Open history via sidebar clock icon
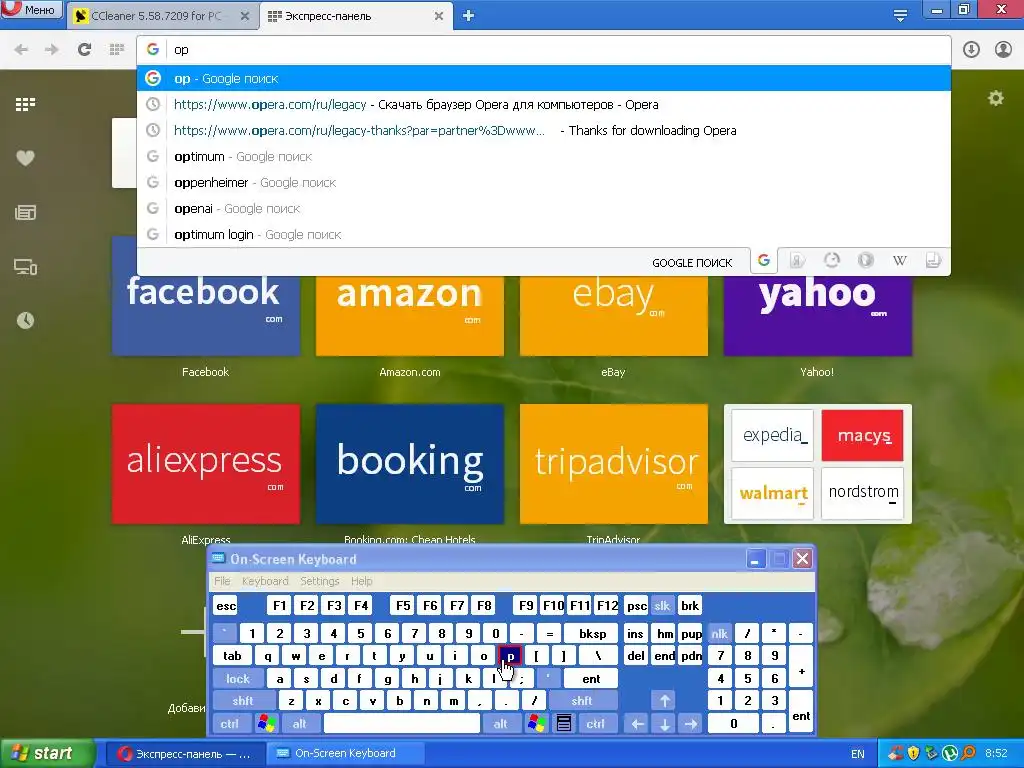The height and width of the screenshot is (768, 1024). click(25, 320)
